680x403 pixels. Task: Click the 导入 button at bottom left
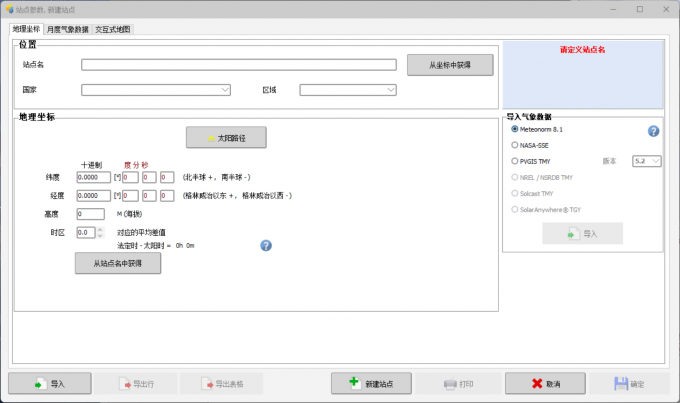pos(50,383)
